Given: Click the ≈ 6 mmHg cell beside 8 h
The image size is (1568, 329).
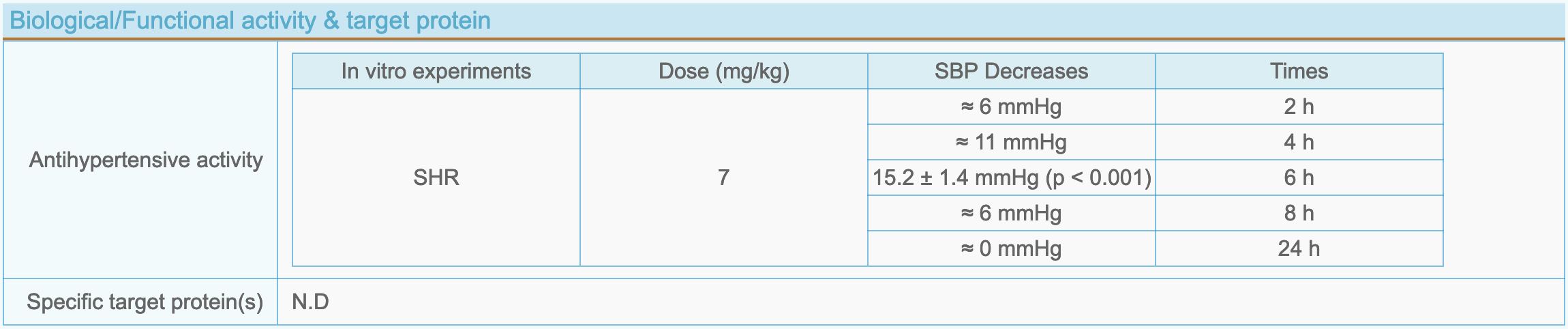Looking at the screenshot, I should (1012, 213).
